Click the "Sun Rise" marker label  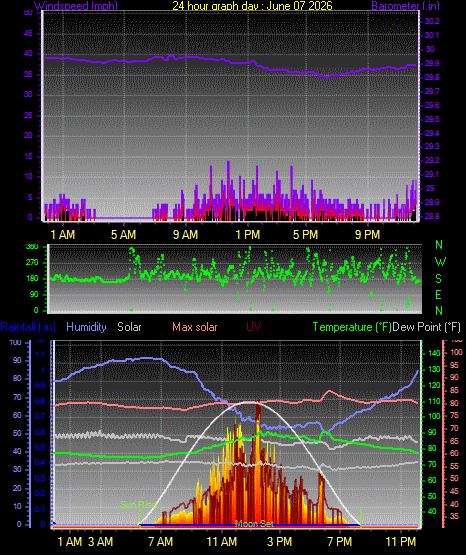click(x=138, y=505)
